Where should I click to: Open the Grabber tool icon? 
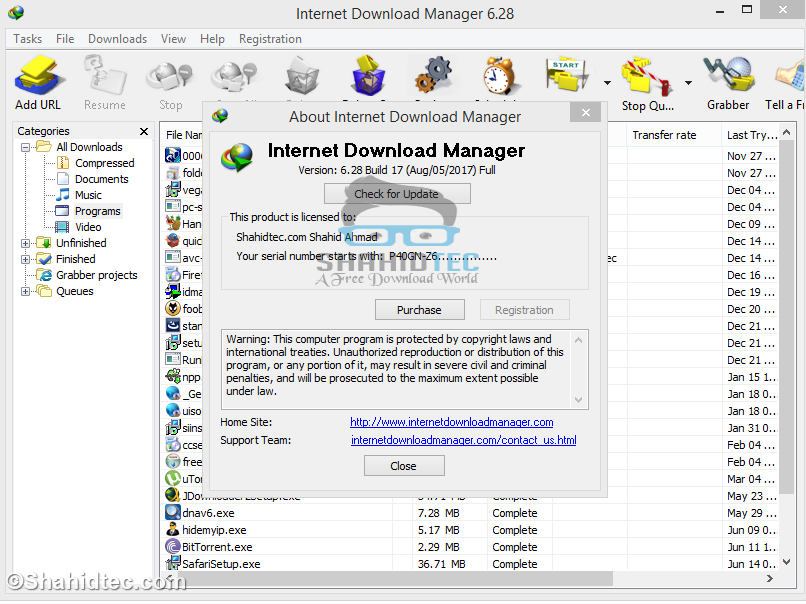729,75
